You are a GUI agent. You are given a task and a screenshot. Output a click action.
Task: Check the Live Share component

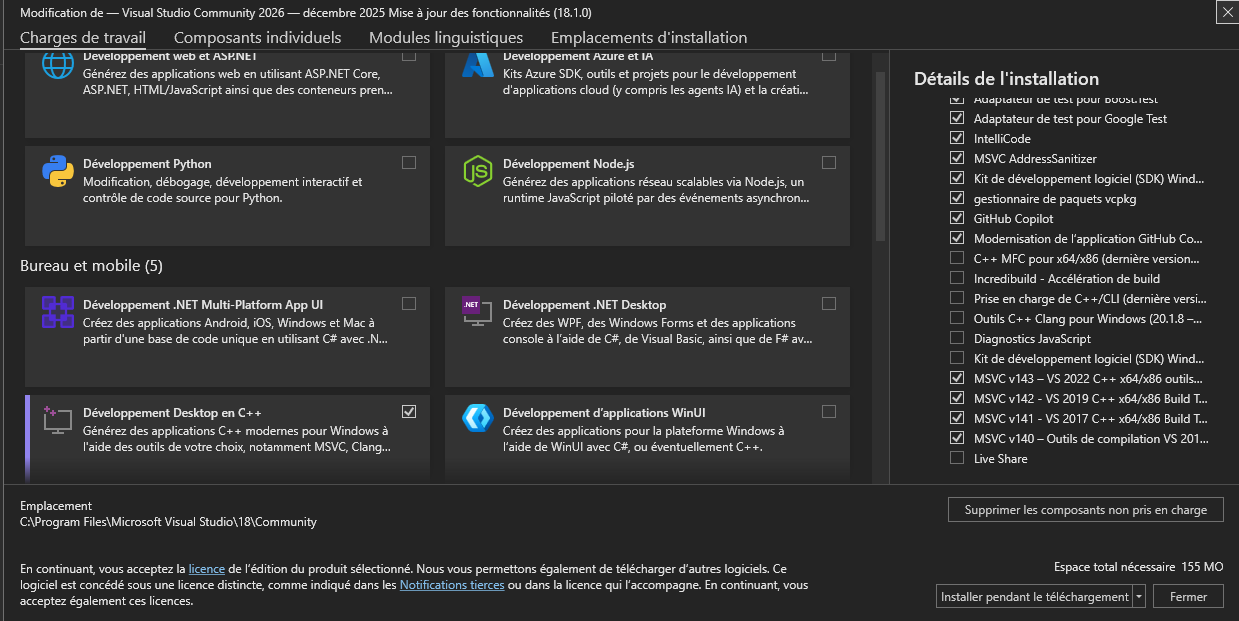point(957,459)
